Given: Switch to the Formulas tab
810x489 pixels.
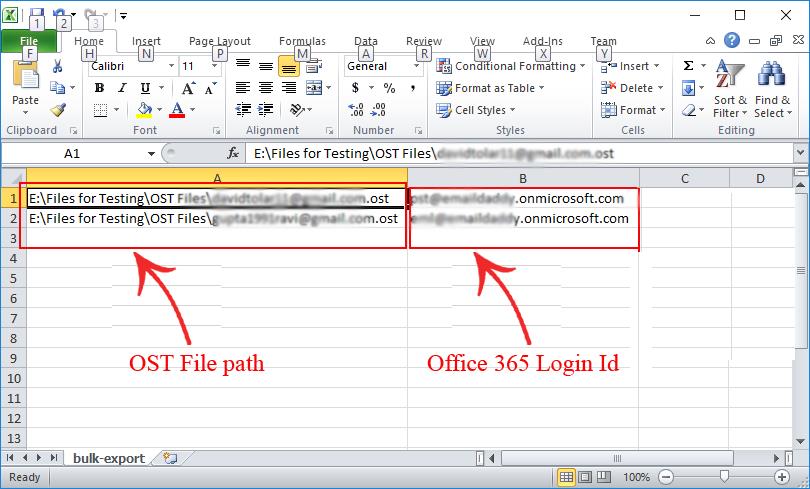Looking at the screenshot, I should click(x=302, y=41).
